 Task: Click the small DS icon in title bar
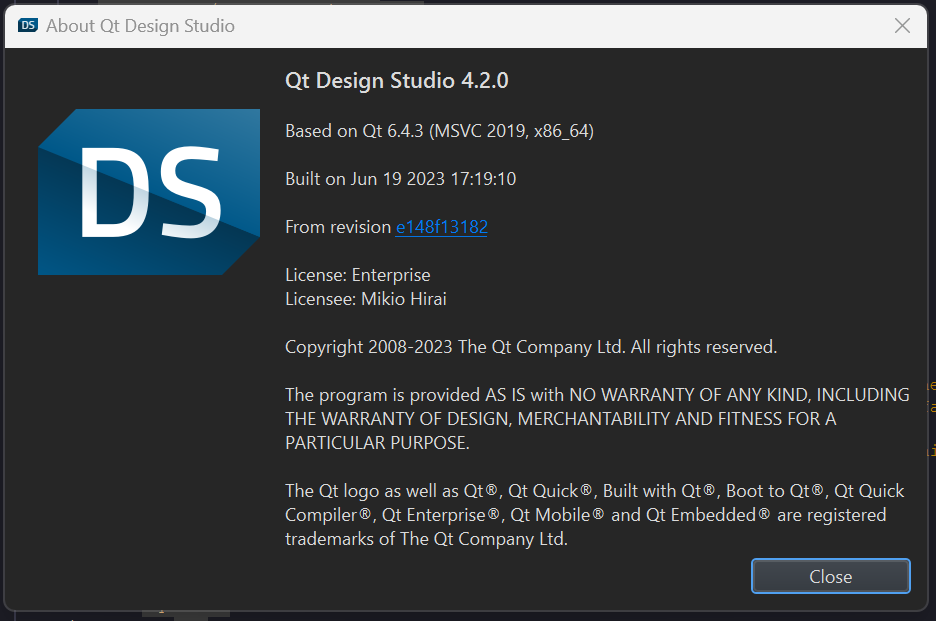27,25
